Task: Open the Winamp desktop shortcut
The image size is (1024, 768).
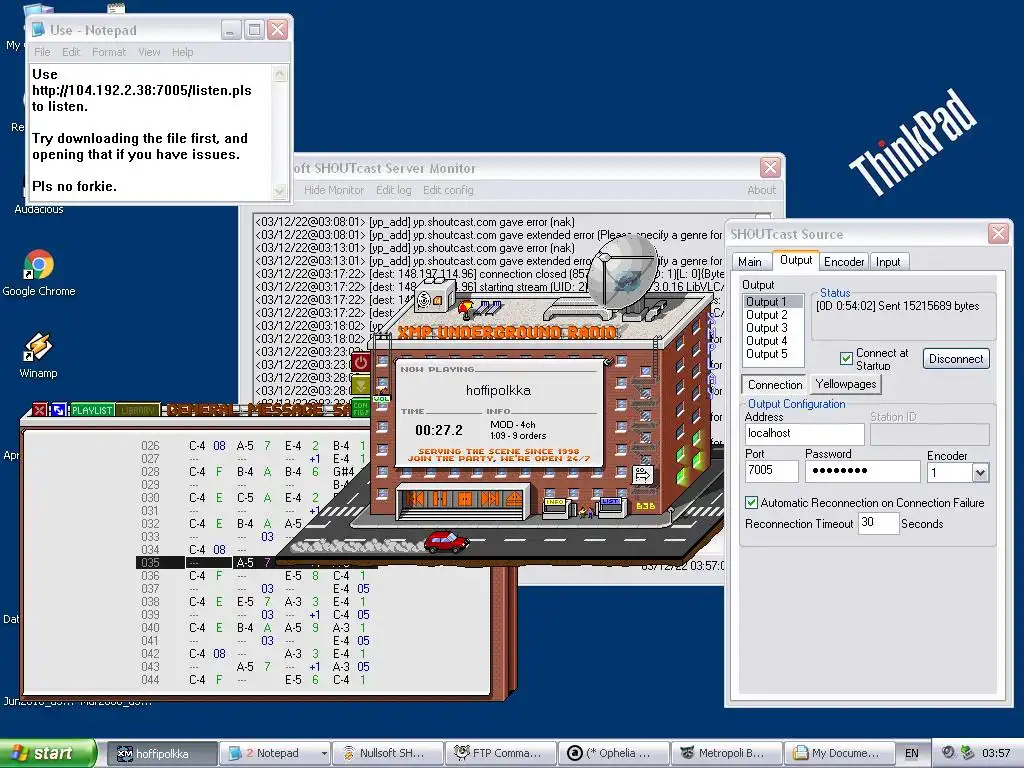Action: tap(38, 355)
